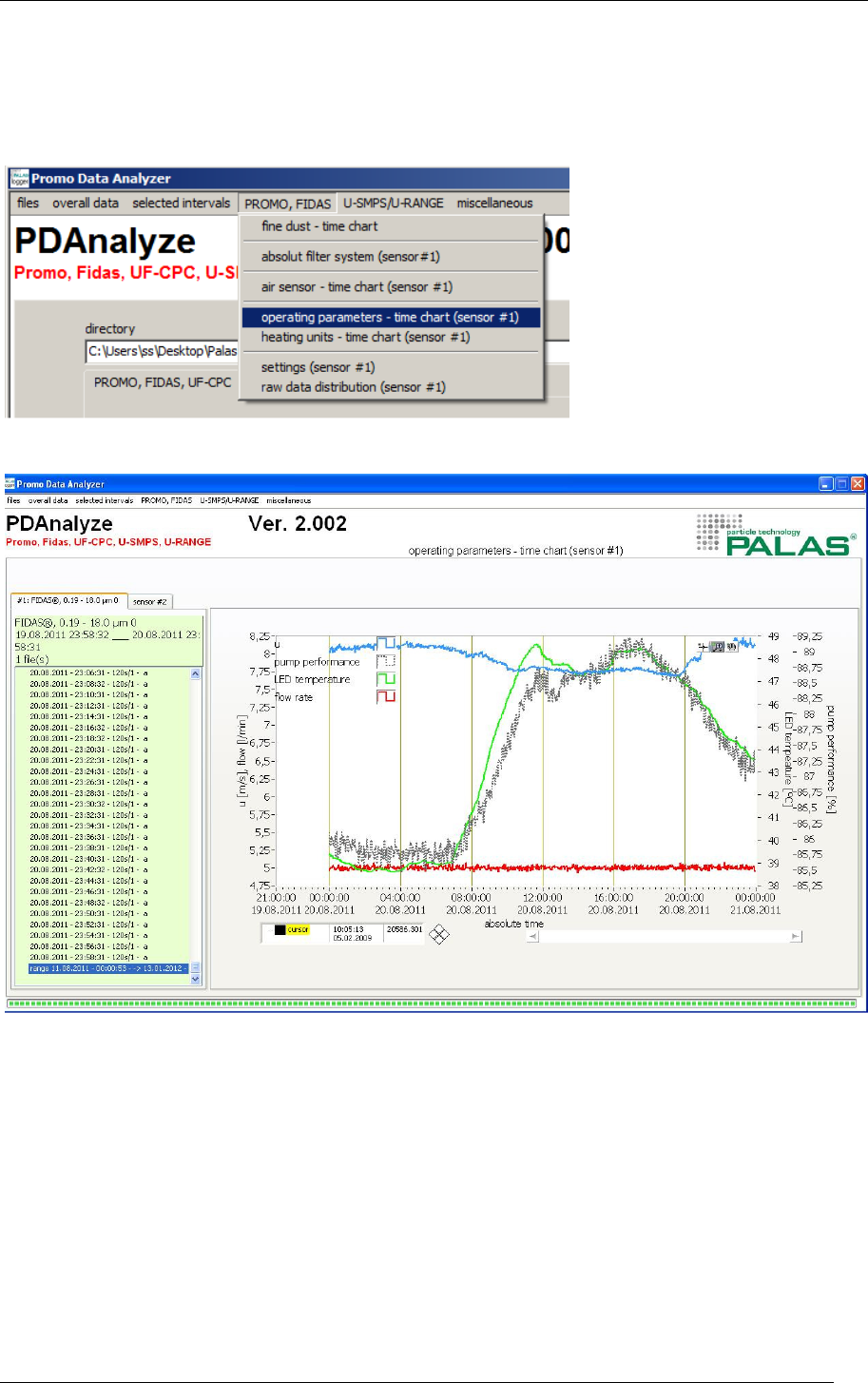The width and height of the screenshot is (868, 1383).
Task: Select the zoom magnifier tool in graph palette
Action: pyautogui.click(x=718, y=647)
